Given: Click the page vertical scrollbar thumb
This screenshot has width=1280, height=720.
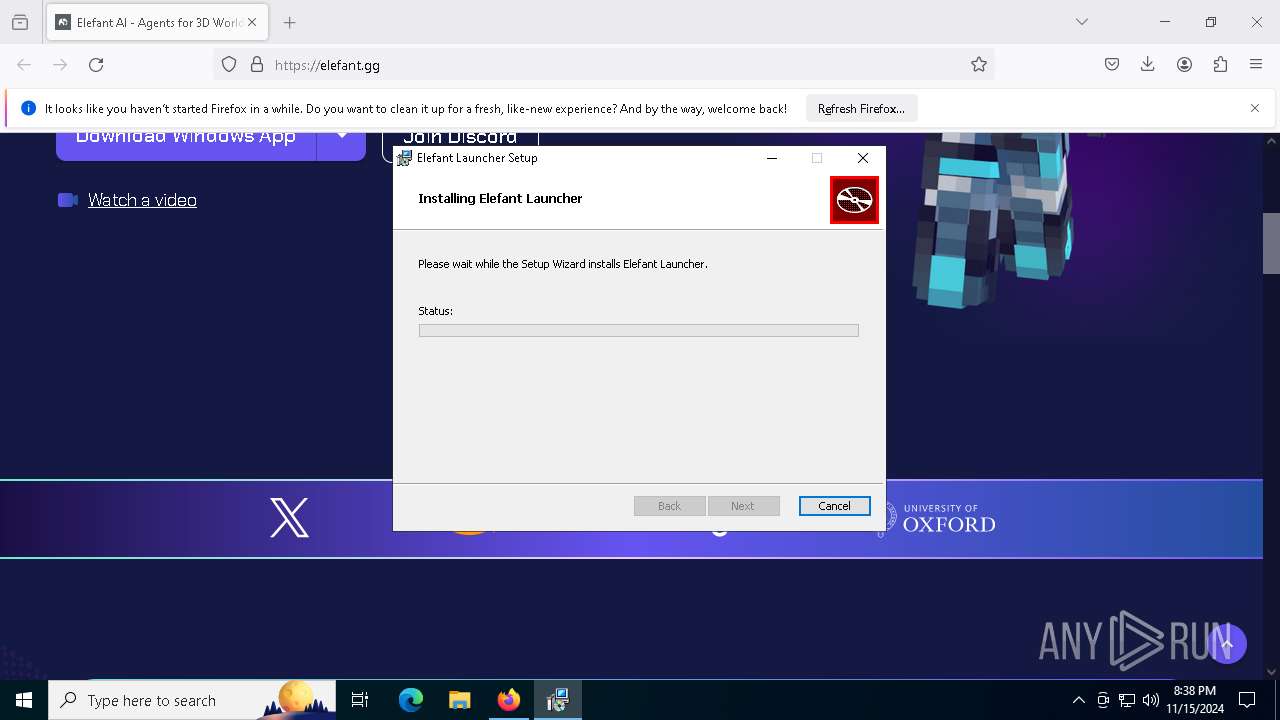Looking at the screenshot, I should click(x=1271, y=243).
